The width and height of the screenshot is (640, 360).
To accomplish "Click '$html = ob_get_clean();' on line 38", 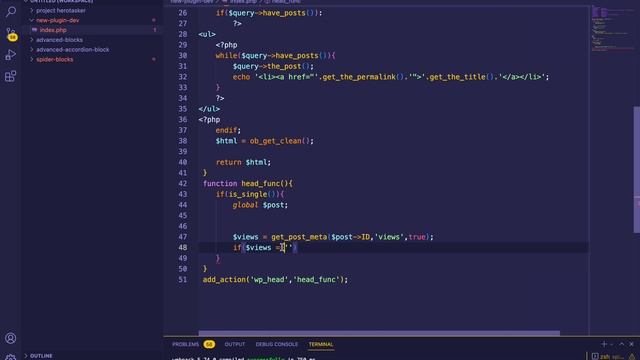I will (x=265, y=141).
